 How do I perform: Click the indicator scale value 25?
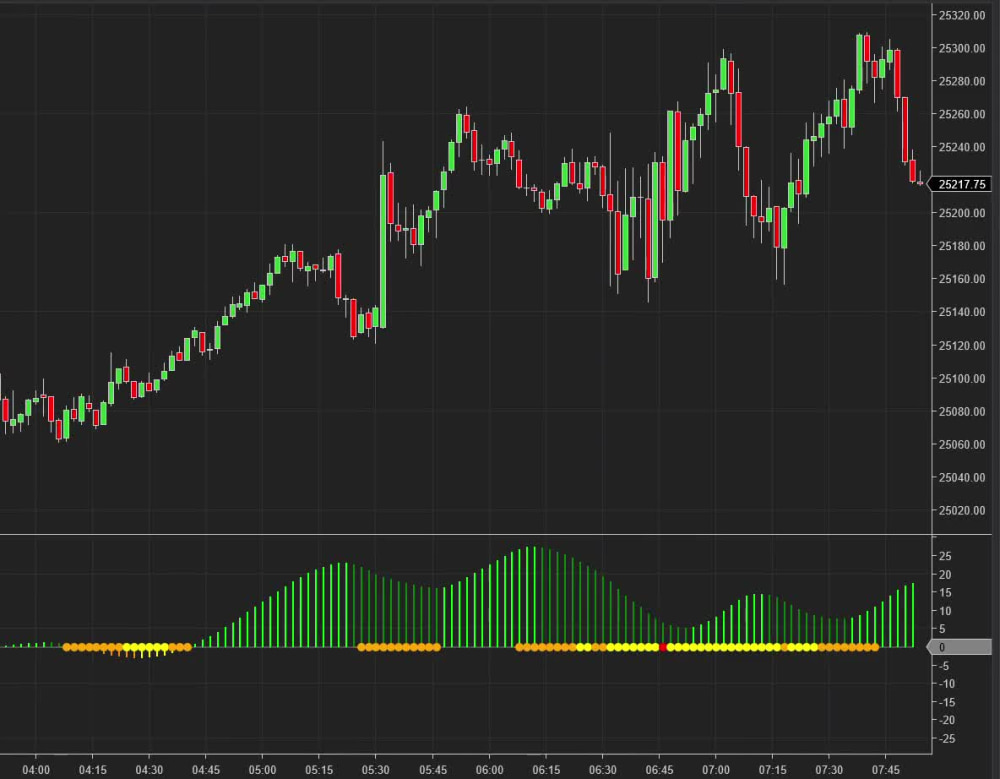tap(945, 556)
